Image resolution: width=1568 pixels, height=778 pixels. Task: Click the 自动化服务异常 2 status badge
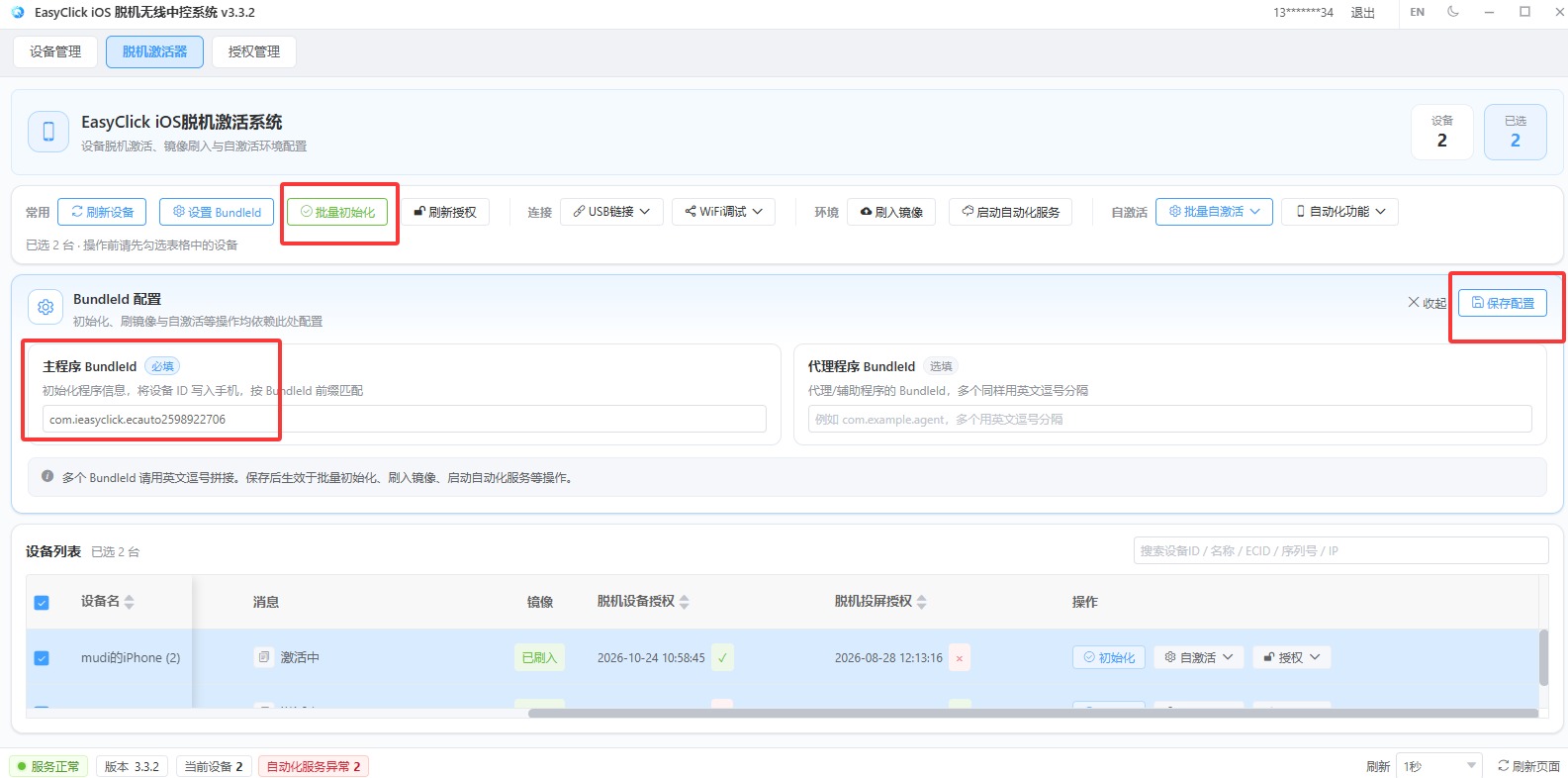[314, 766]
